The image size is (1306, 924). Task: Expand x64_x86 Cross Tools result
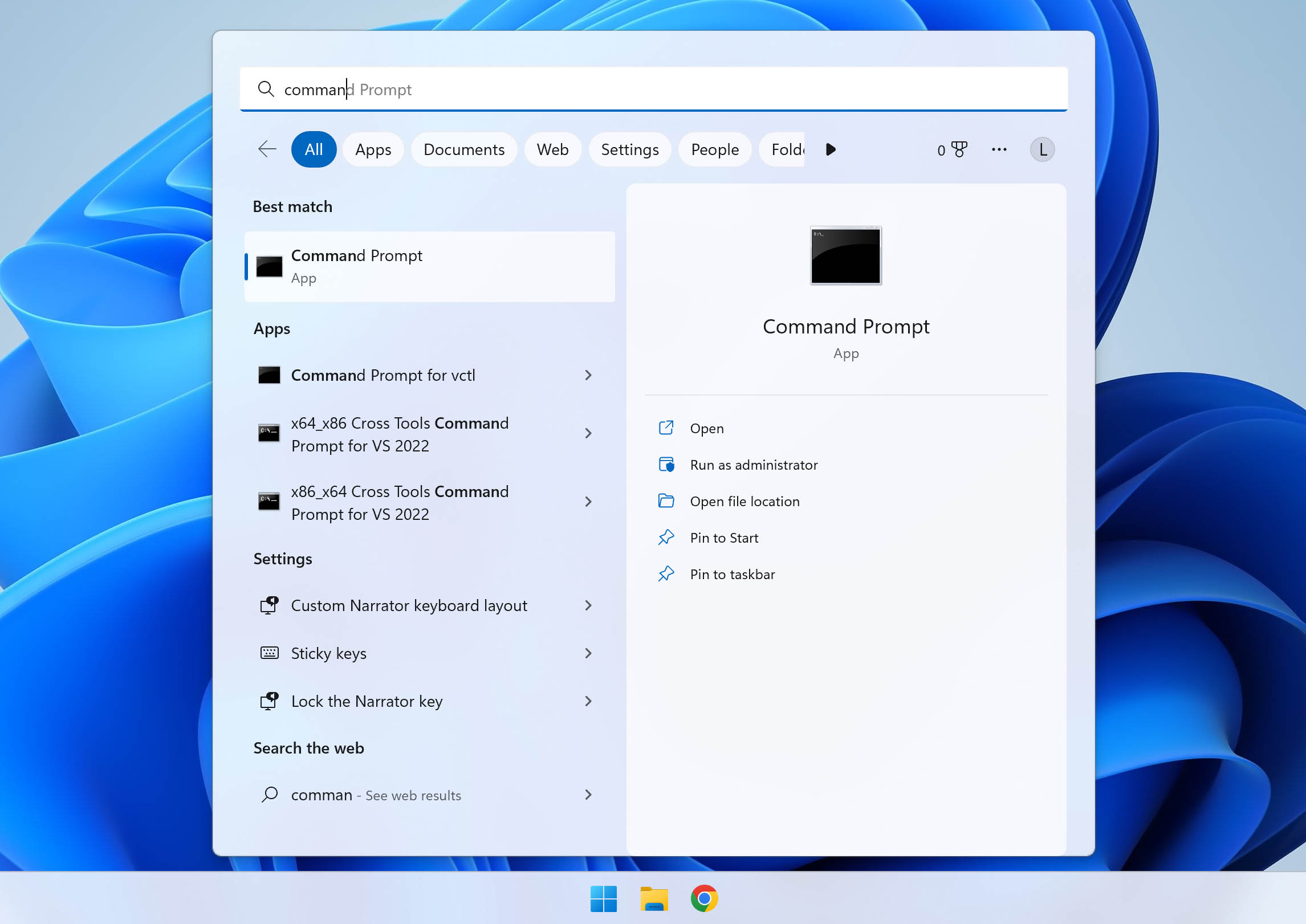[x=588, y=433]
